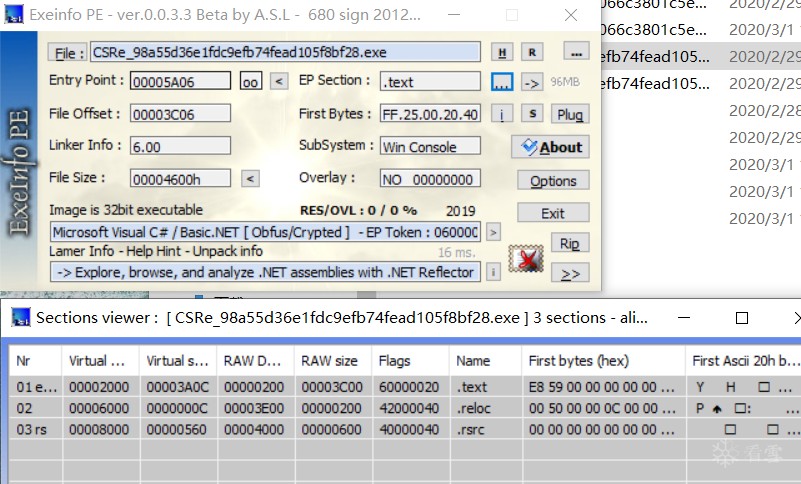Click the EP Section .text field
This screenshot has width=801, height=484.
(x=430, y=81)
